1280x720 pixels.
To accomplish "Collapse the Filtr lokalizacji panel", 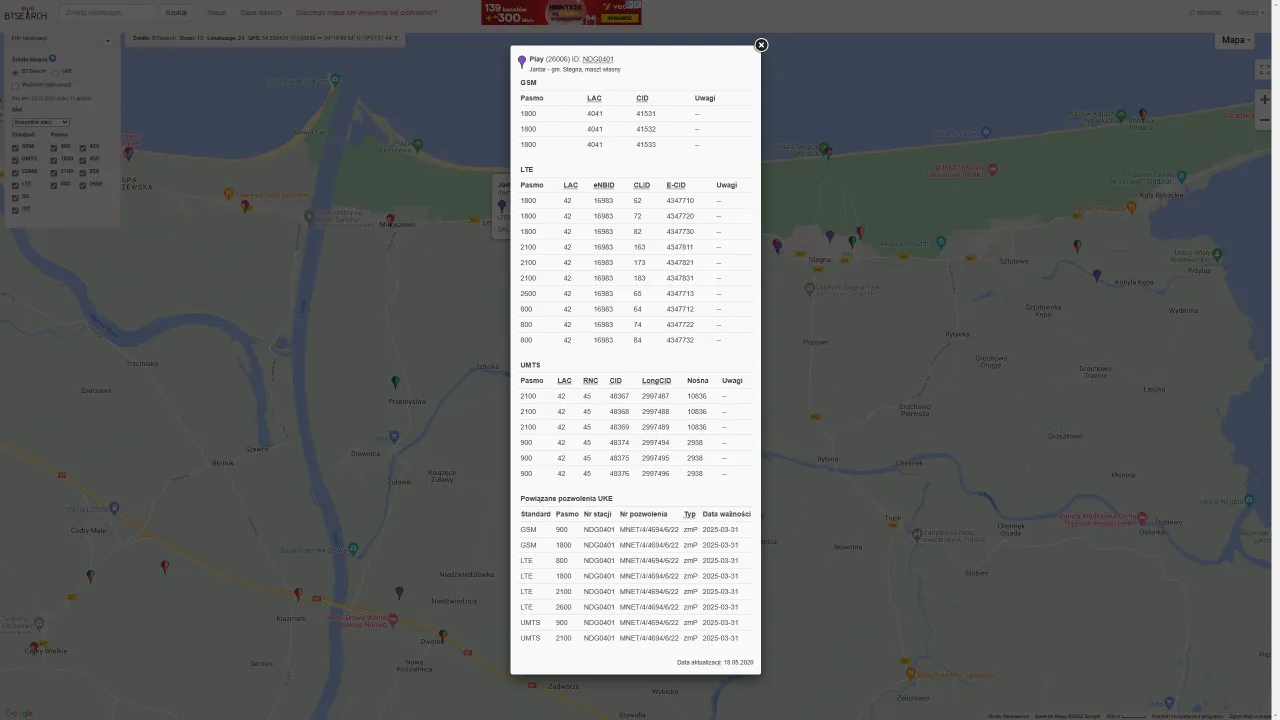I will tap(107, 40).
